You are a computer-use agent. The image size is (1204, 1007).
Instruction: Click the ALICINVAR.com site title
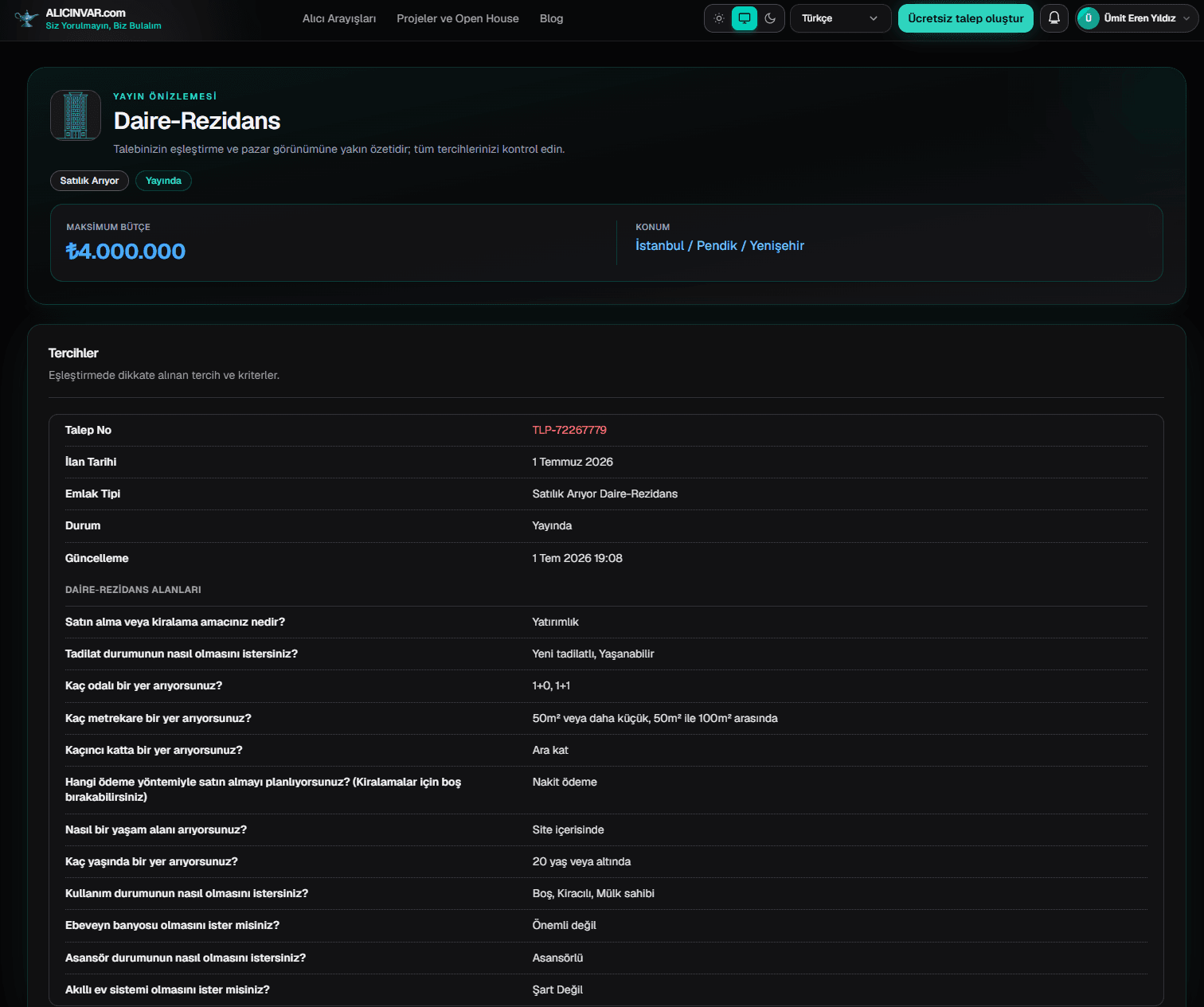pos(86,13)
